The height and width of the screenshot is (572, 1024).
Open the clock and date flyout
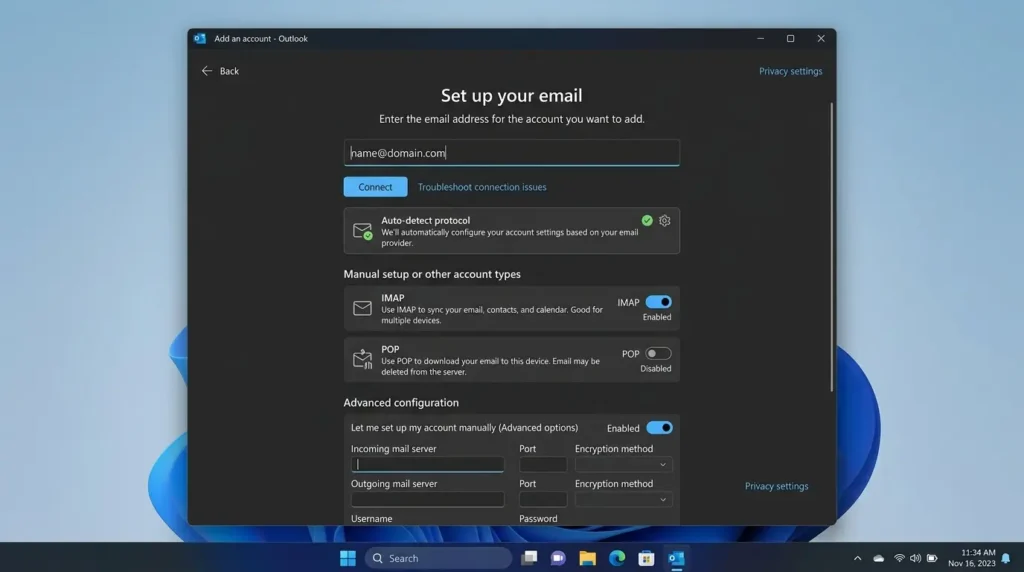972,558
